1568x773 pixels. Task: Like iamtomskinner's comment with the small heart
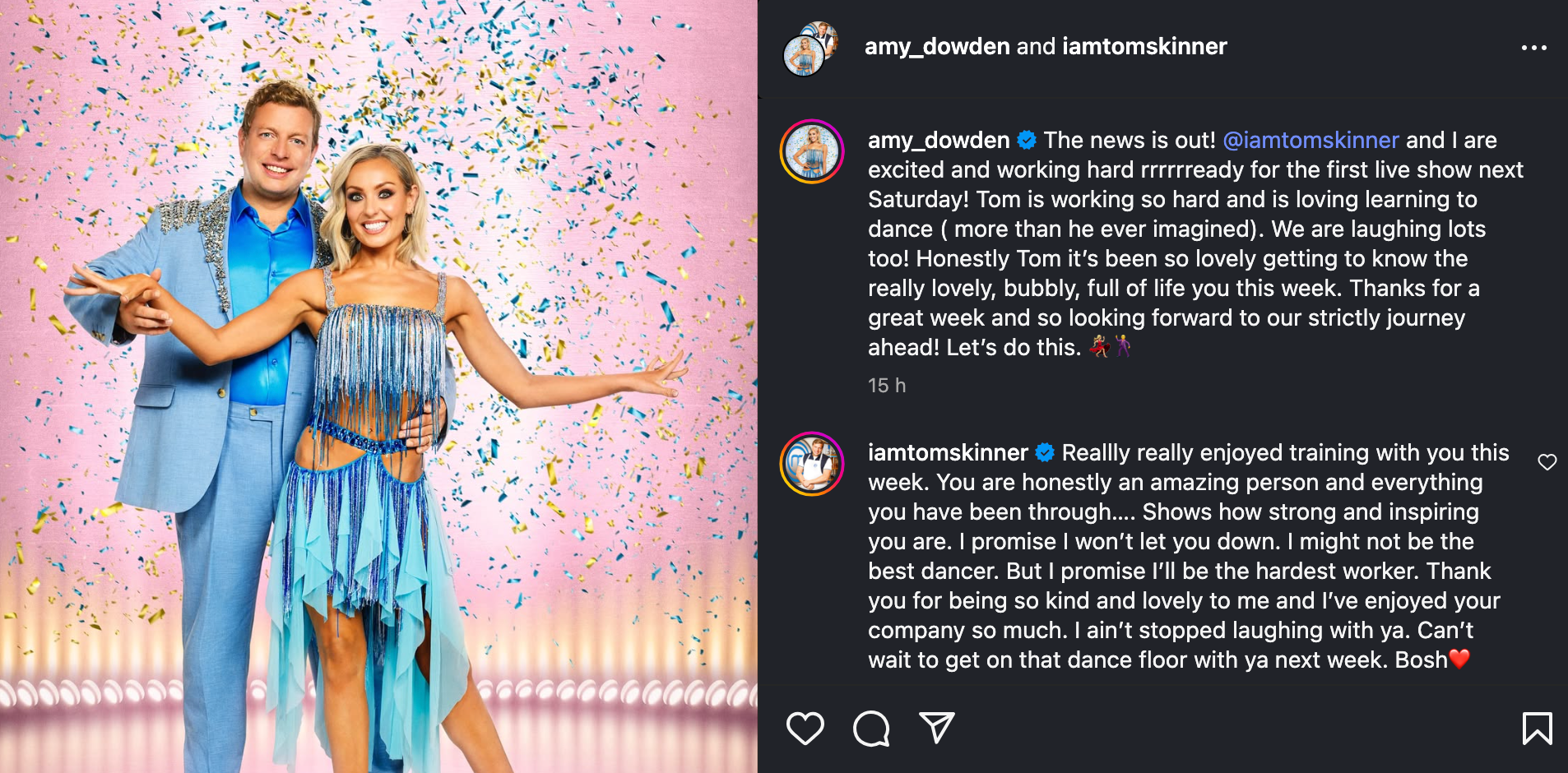point(1549,461)
